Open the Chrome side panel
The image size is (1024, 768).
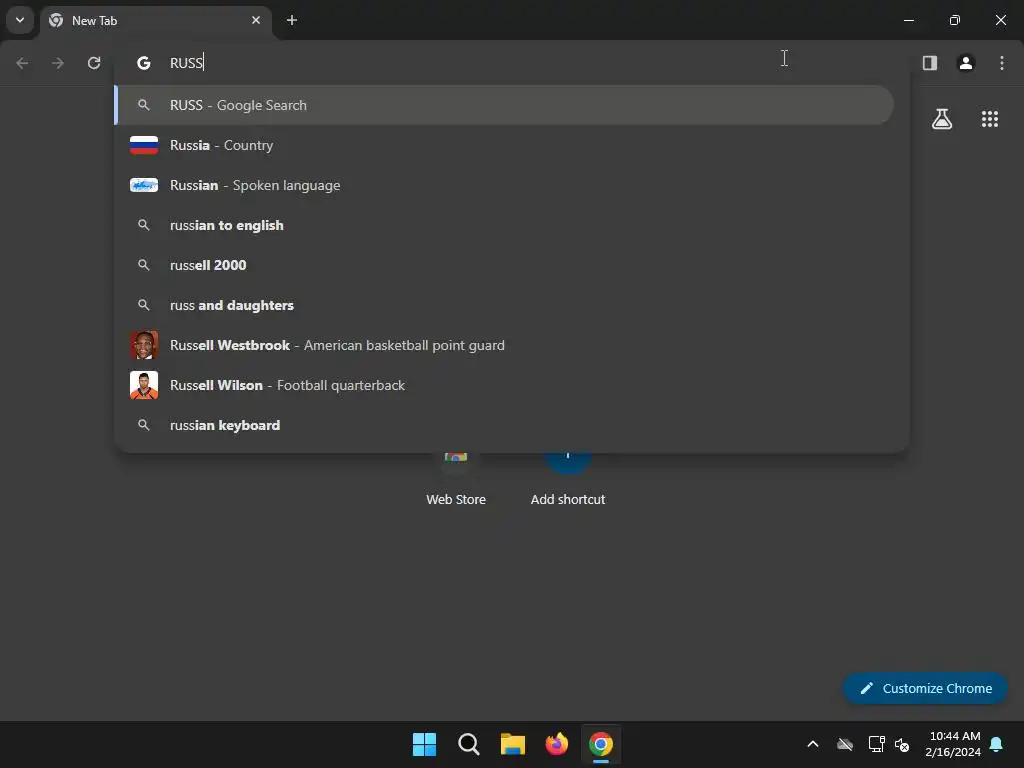point(929,63)
